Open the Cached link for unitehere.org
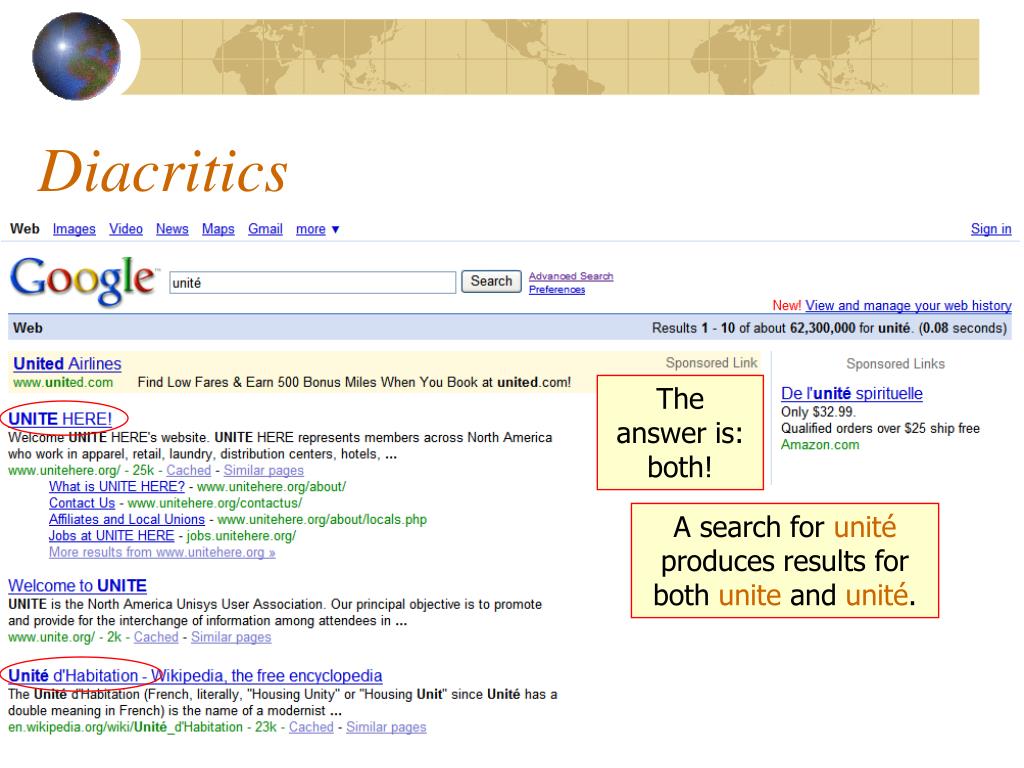Viewport: 1024px width, 768px height. coord(188,470)
